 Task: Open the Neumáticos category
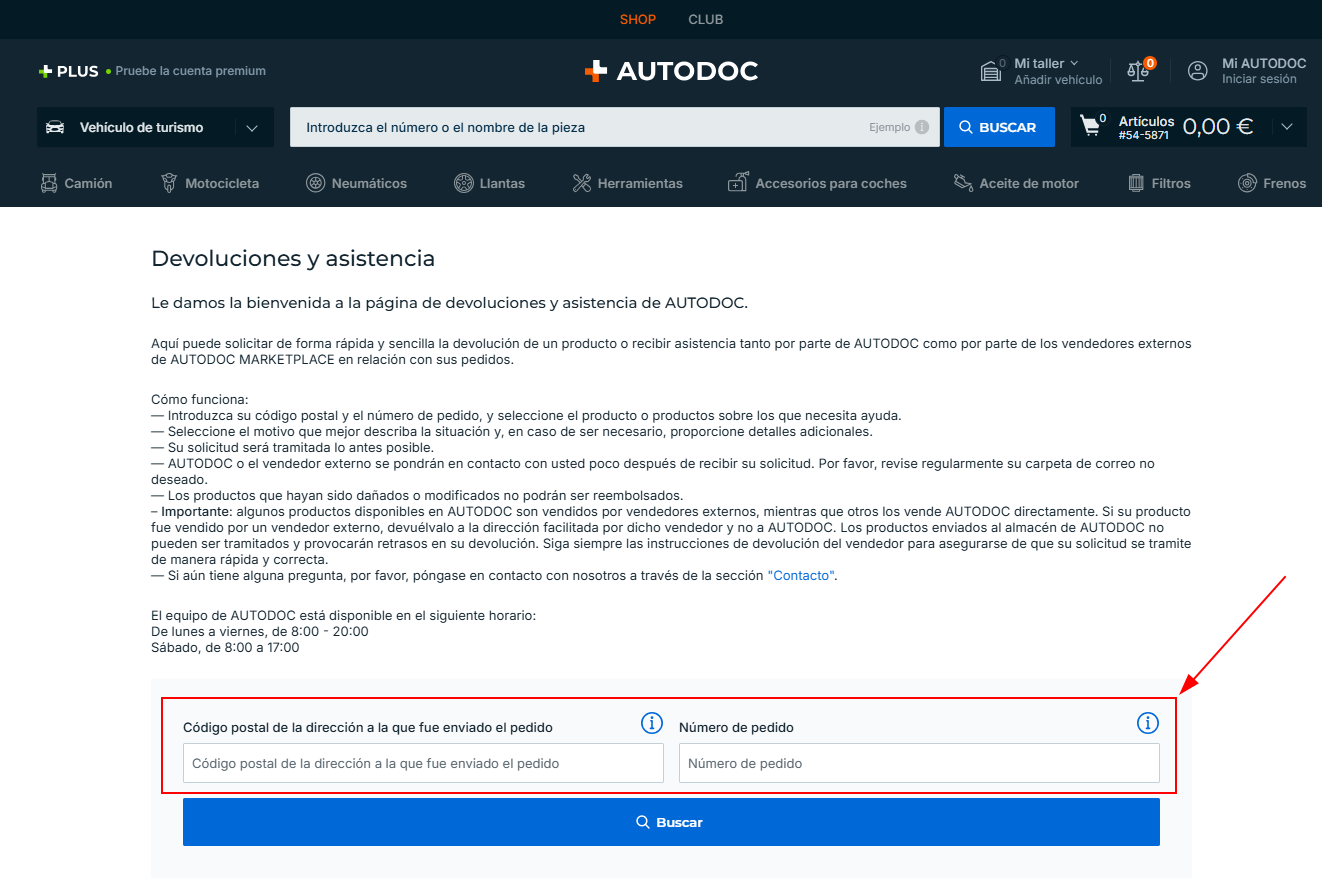tap(356, 183)
